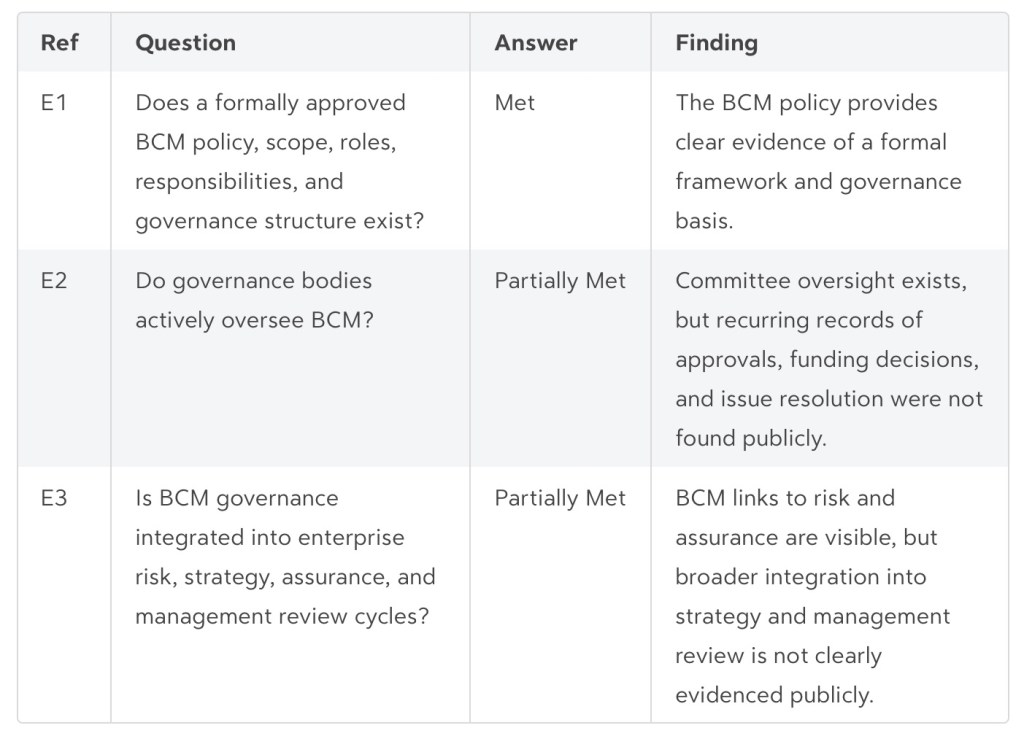Click the "Partially Met" answer in row E3

tap(560, 498)
